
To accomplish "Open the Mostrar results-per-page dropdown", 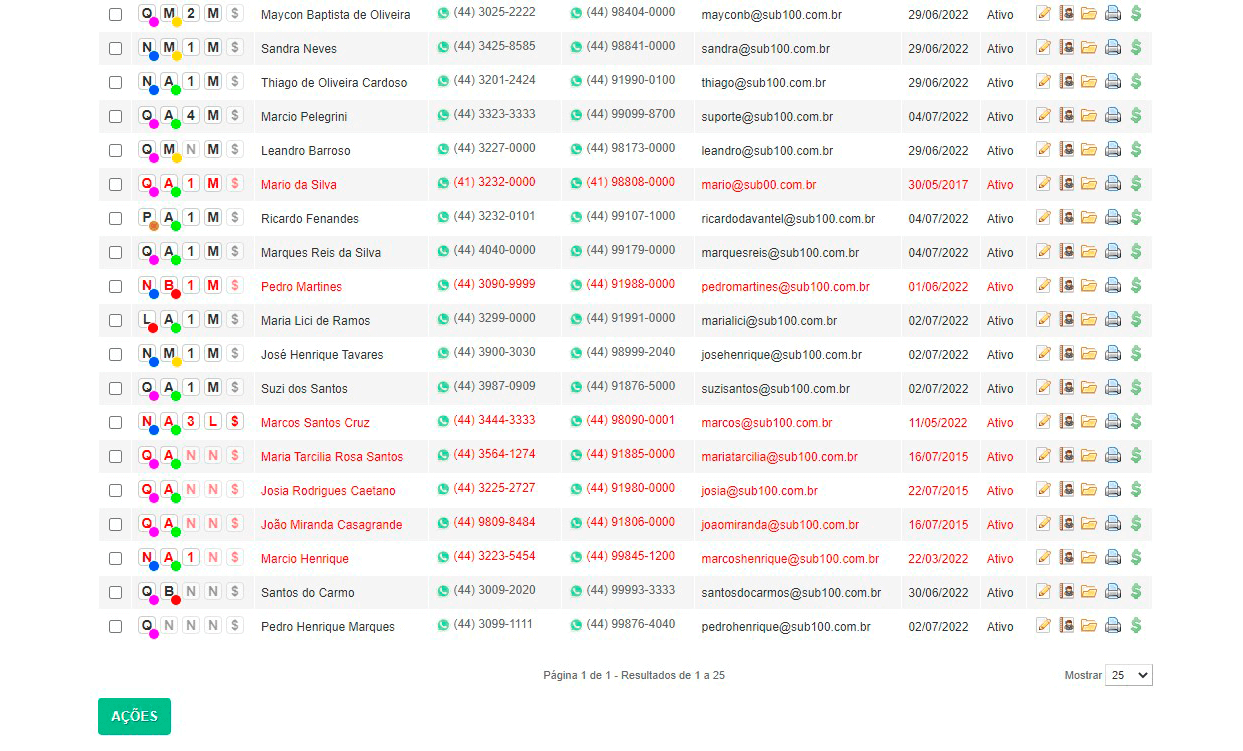I will point(1129,675).
